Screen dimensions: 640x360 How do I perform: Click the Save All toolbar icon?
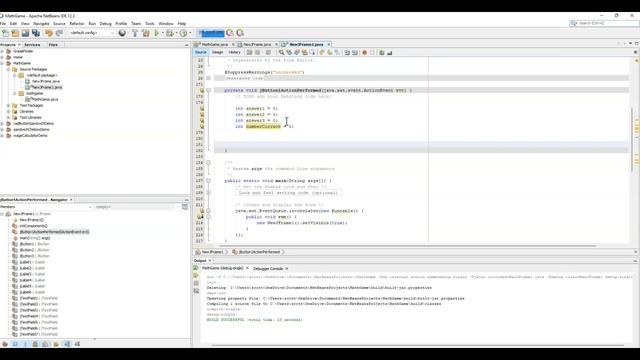coord(36,33)
